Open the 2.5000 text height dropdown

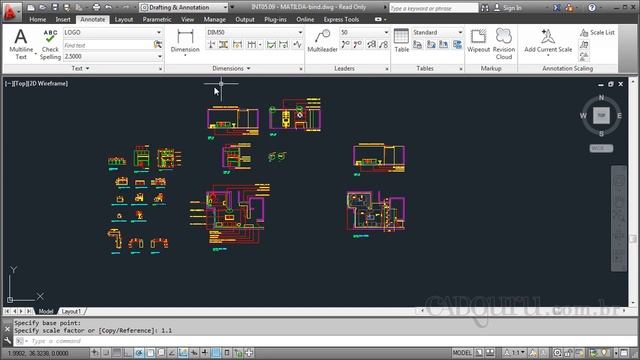(113, 56)
